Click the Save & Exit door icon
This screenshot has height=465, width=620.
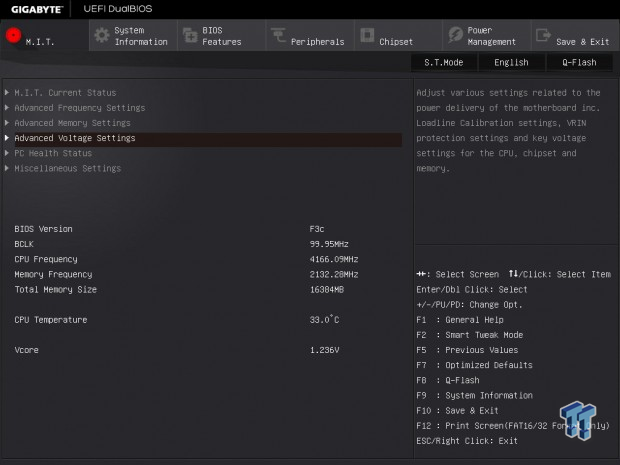click(x=543, y=35)
